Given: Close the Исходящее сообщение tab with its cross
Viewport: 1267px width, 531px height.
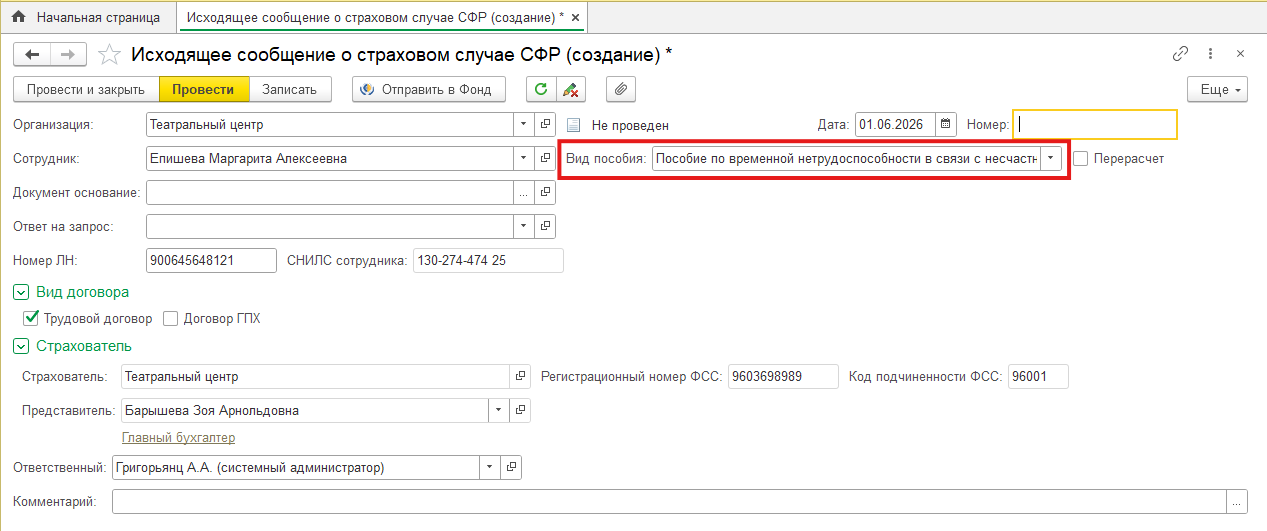Looking at the screenshot, I should [x=577, y=18].
